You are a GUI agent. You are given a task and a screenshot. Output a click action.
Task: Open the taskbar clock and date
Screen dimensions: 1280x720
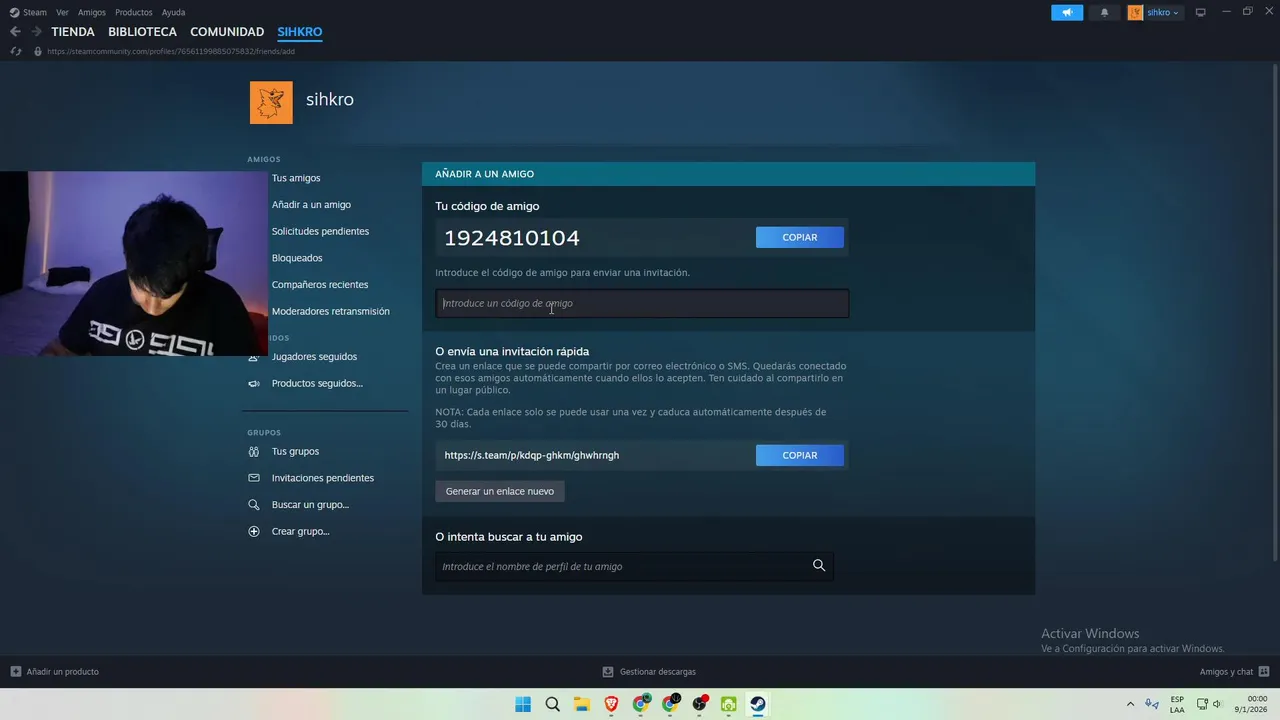(x=1250, y=704)
